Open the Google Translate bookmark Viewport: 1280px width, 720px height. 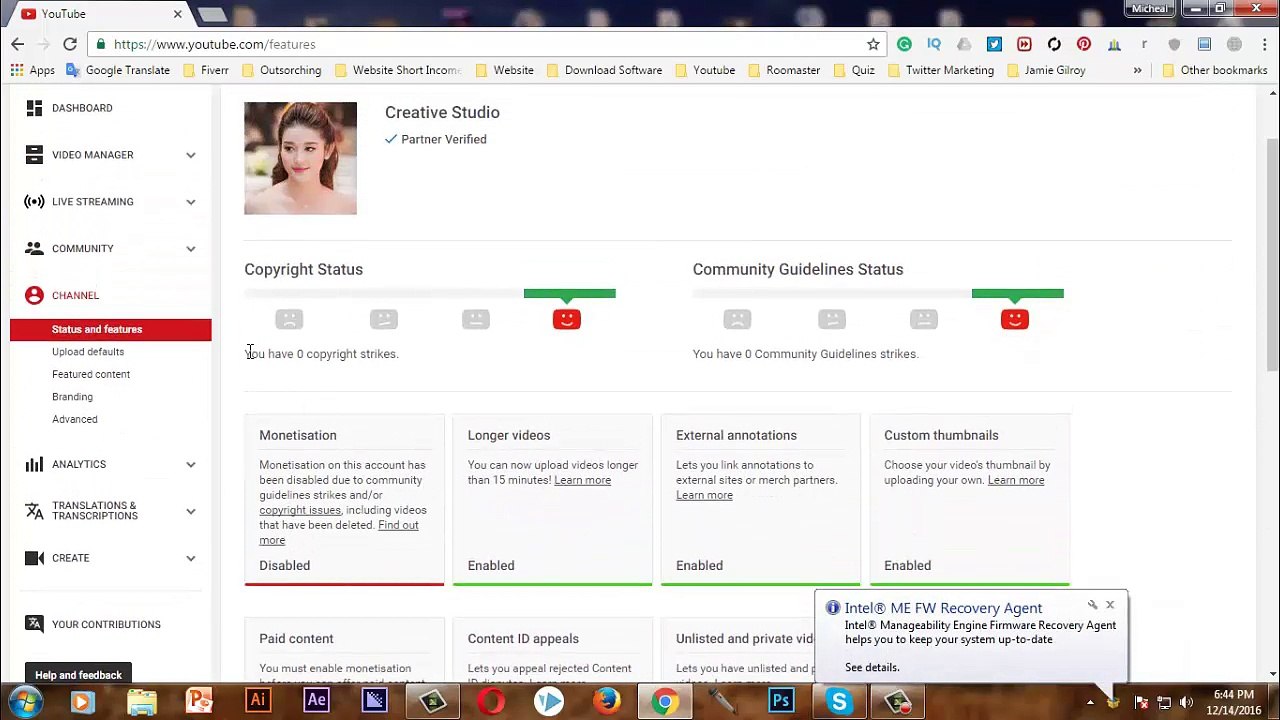(x=118, y=70)
